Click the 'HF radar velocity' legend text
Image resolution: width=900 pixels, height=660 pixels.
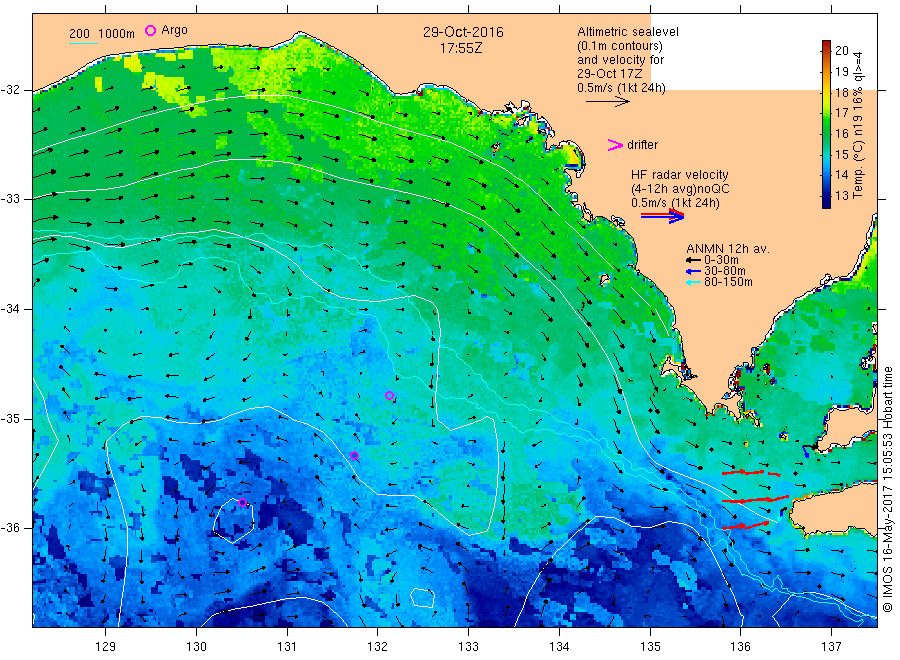(680, 174)
